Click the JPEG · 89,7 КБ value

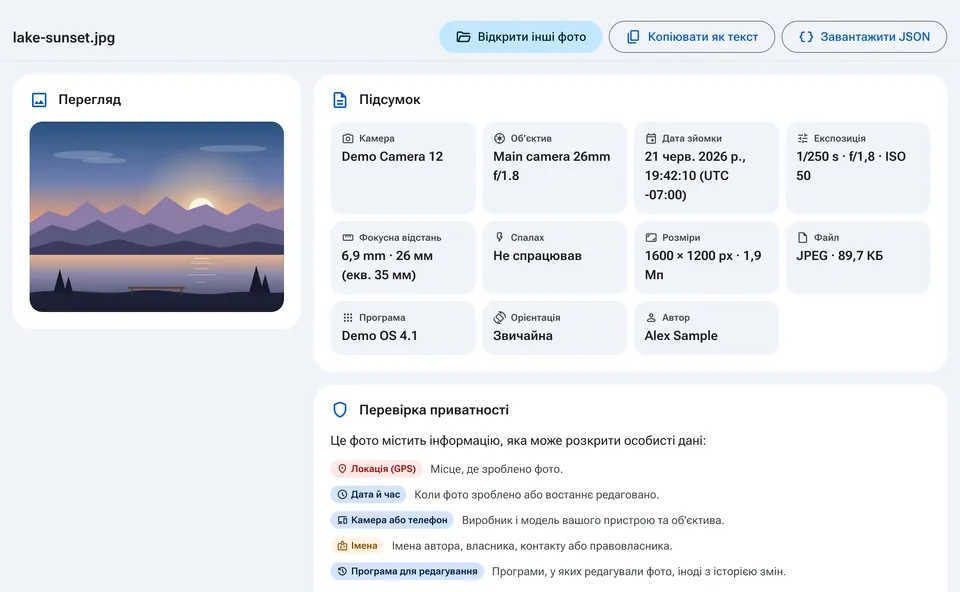(x=839, y=256)
